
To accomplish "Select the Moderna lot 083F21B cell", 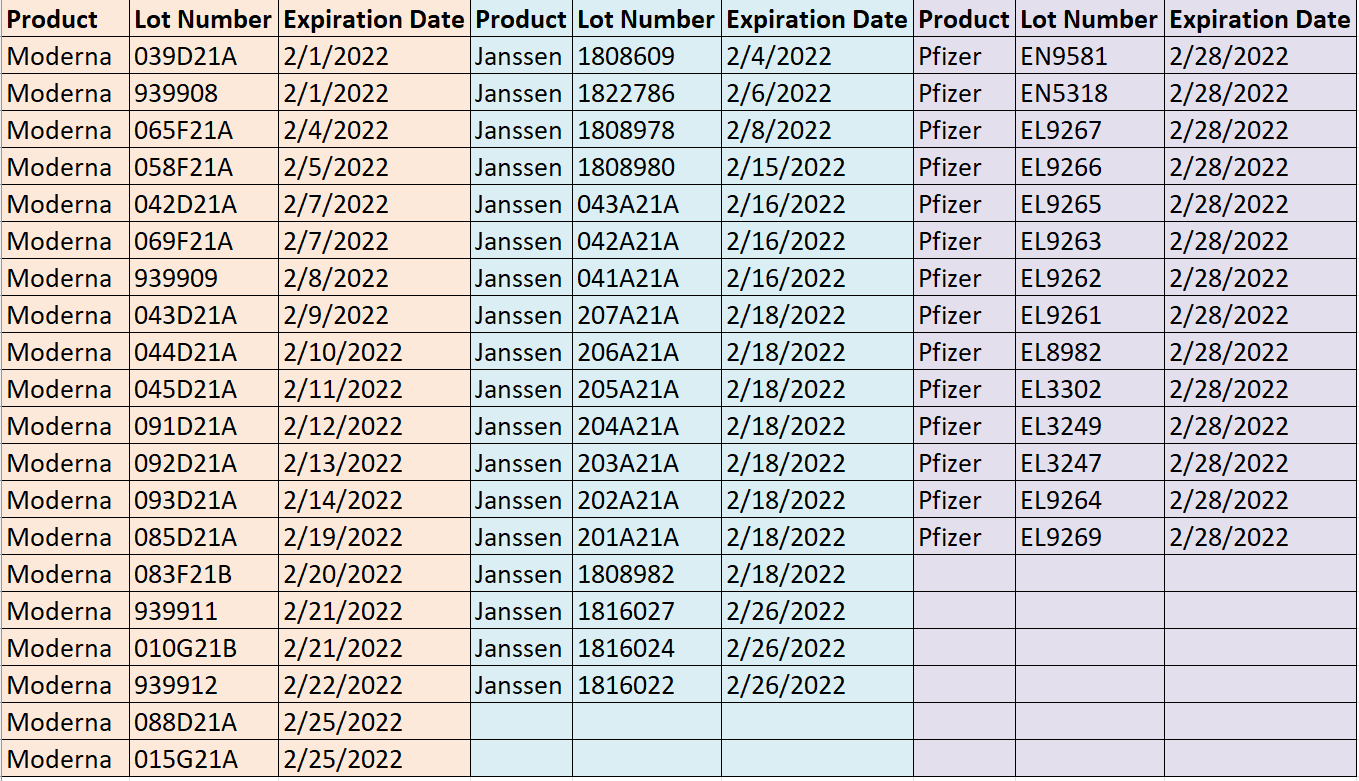I will tap(205, 575).
